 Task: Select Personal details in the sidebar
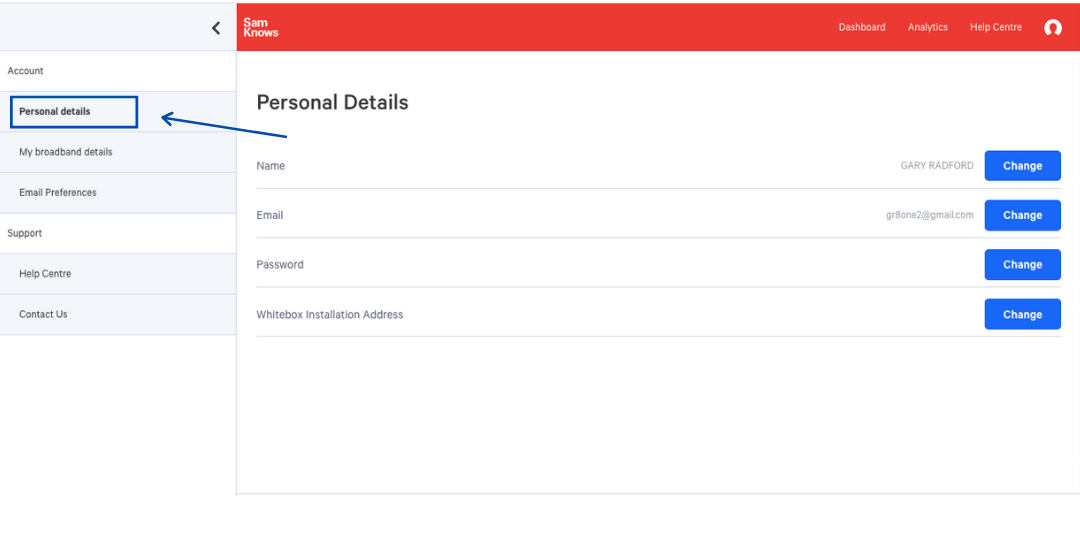(x=55, y=112)
